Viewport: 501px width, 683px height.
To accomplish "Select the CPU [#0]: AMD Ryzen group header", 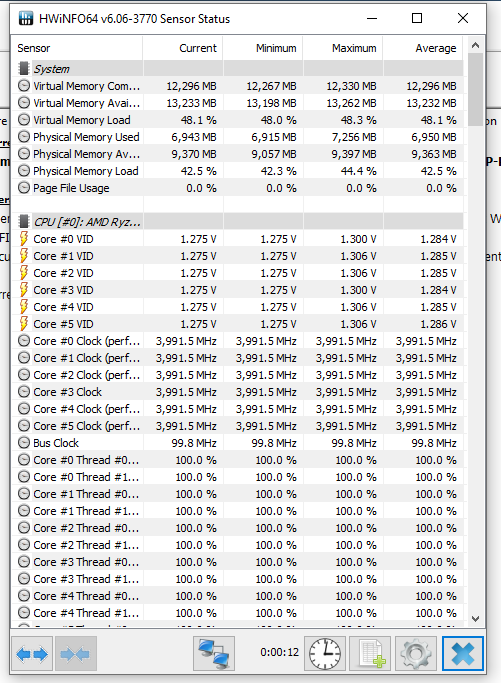I will (238, 222).
